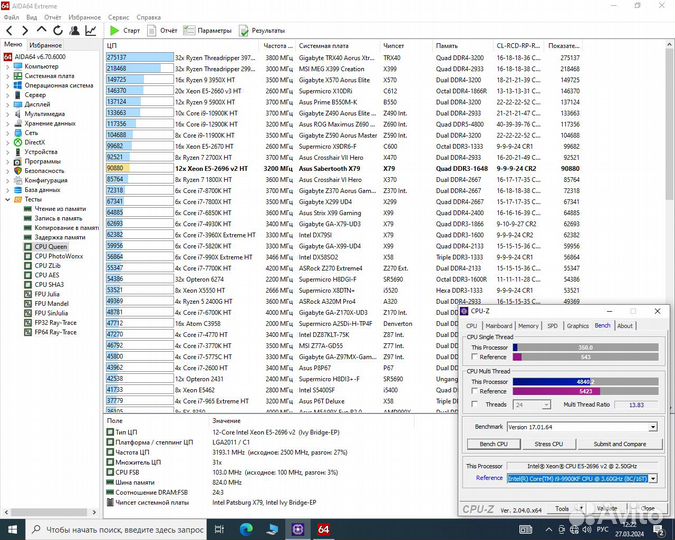The height and width of the screenshot is (540, 675).
Task: Toggle Множитель ЦП field checkbox
Action: [x=110, y=462]
